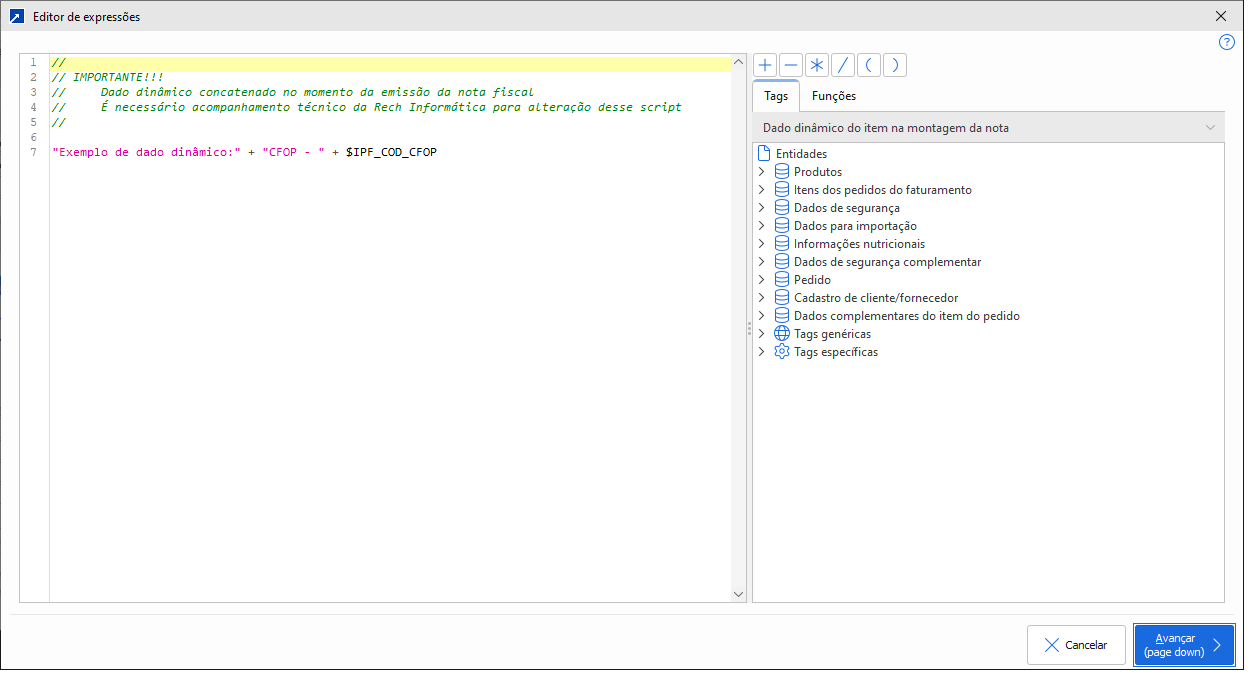Click the Avançar (page down) button
Image resolution: width=1258 pixels, height=677 pixels.
pos(1184,645)
